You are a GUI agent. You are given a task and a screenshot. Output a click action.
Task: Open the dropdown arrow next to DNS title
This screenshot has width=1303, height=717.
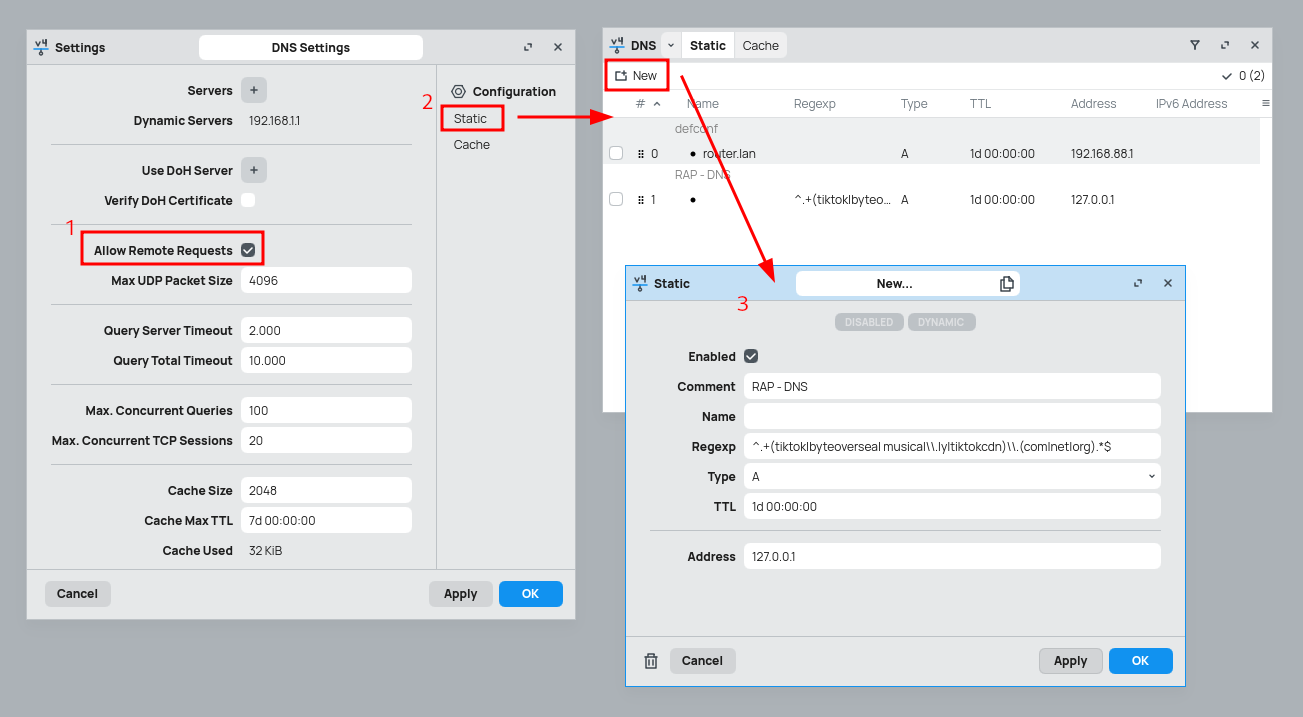[670, 45]
